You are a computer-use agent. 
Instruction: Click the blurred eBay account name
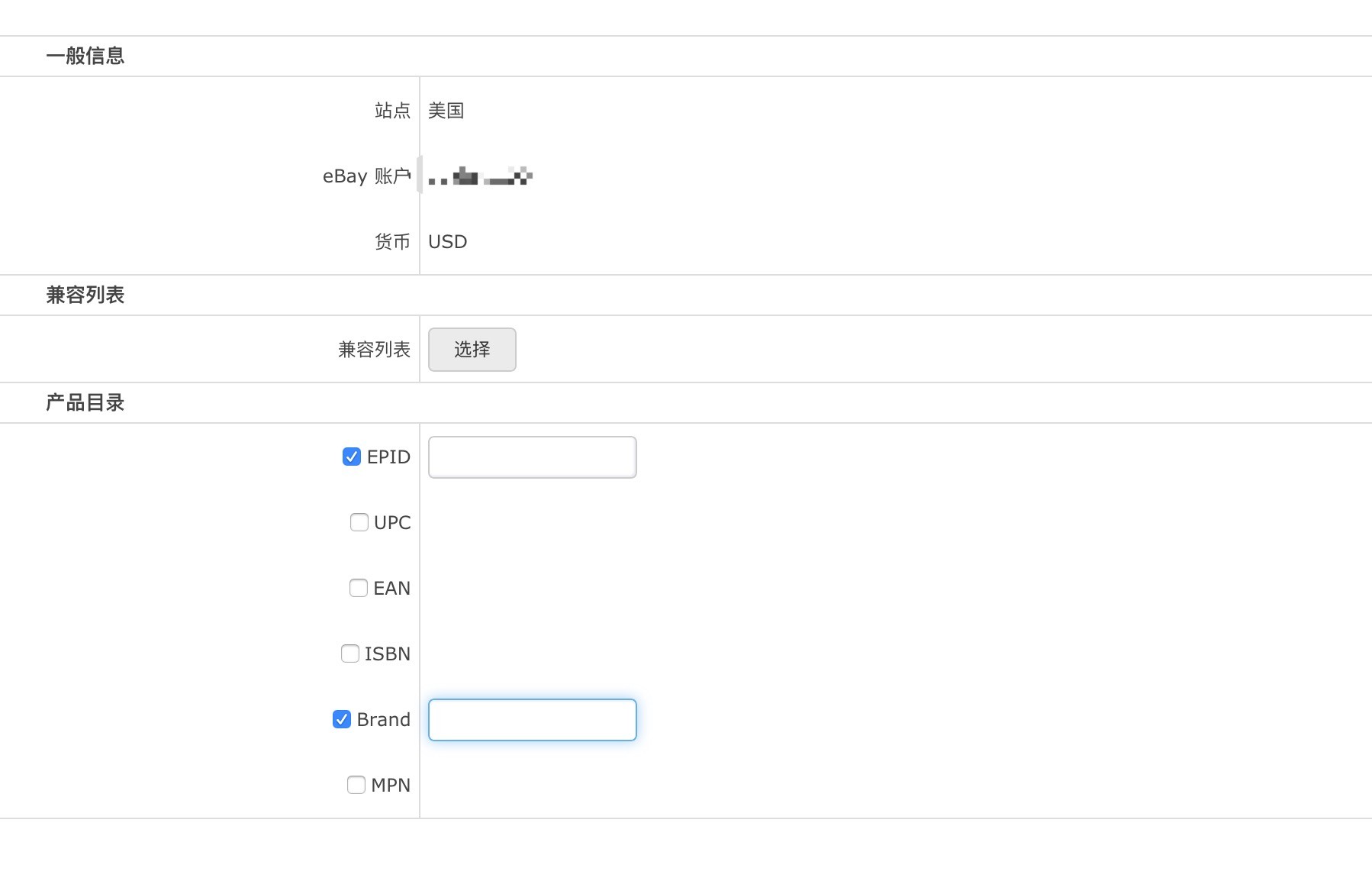click(x=480, y=177)
